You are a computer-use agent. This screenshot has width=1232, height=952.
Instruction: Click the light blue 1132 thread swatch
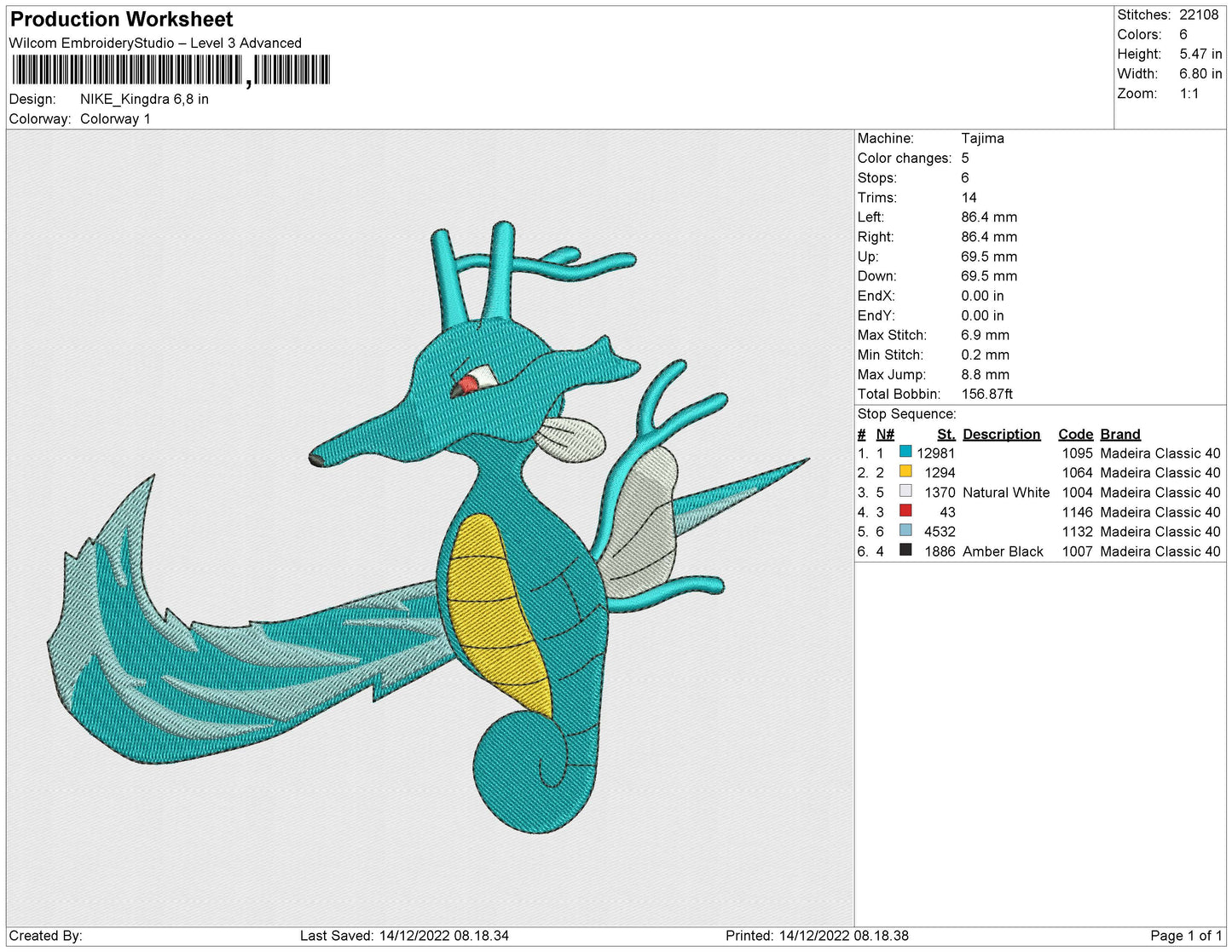point(905,530)
